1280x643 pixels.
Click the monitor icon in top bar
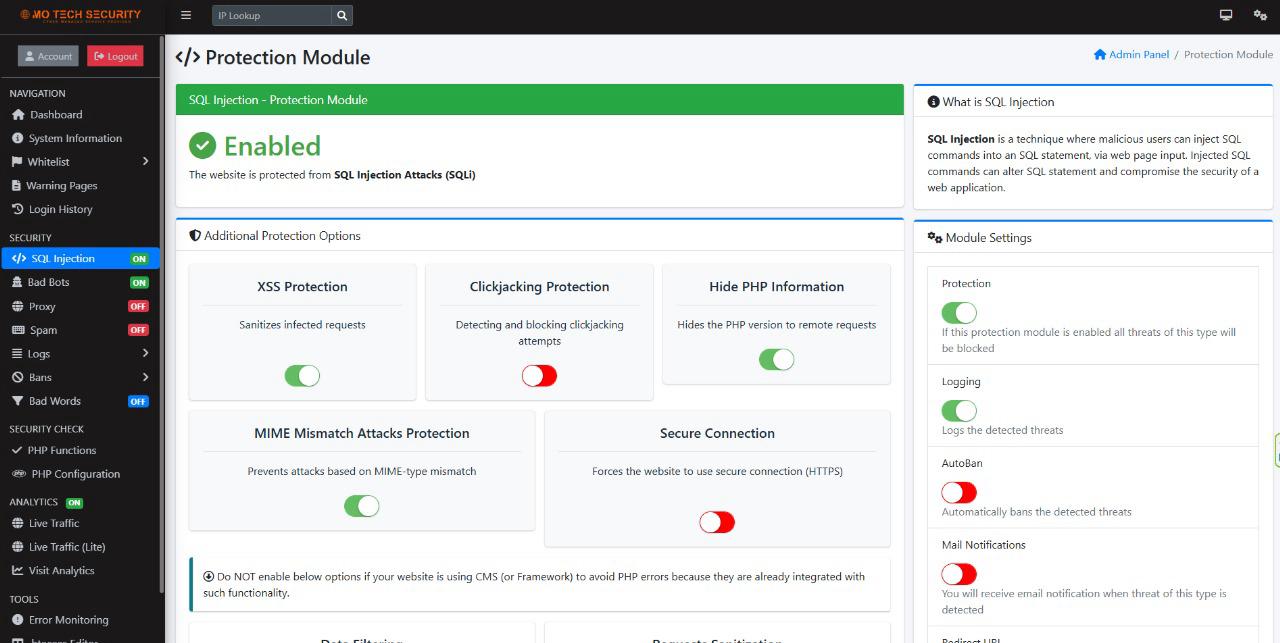pos(1226,15)
